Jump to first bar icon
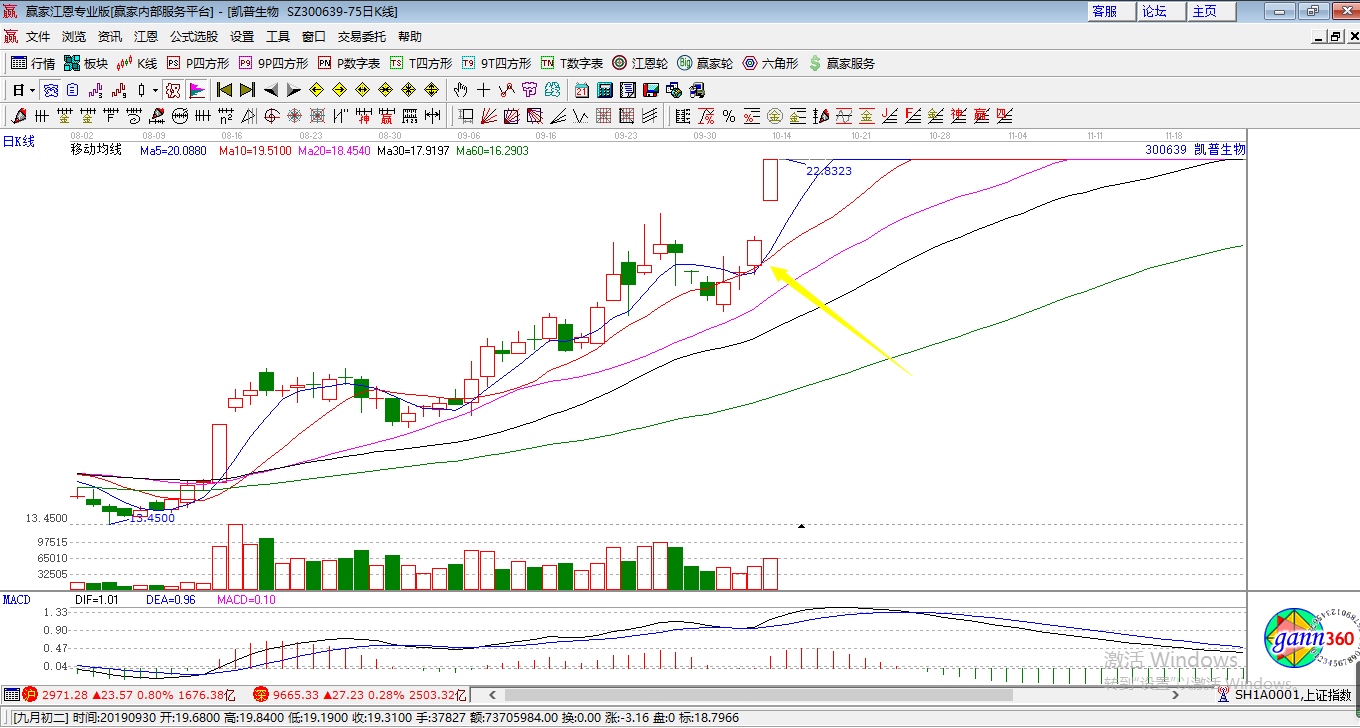This screenshot has width=1360, height=728. [x=224, y=89]
